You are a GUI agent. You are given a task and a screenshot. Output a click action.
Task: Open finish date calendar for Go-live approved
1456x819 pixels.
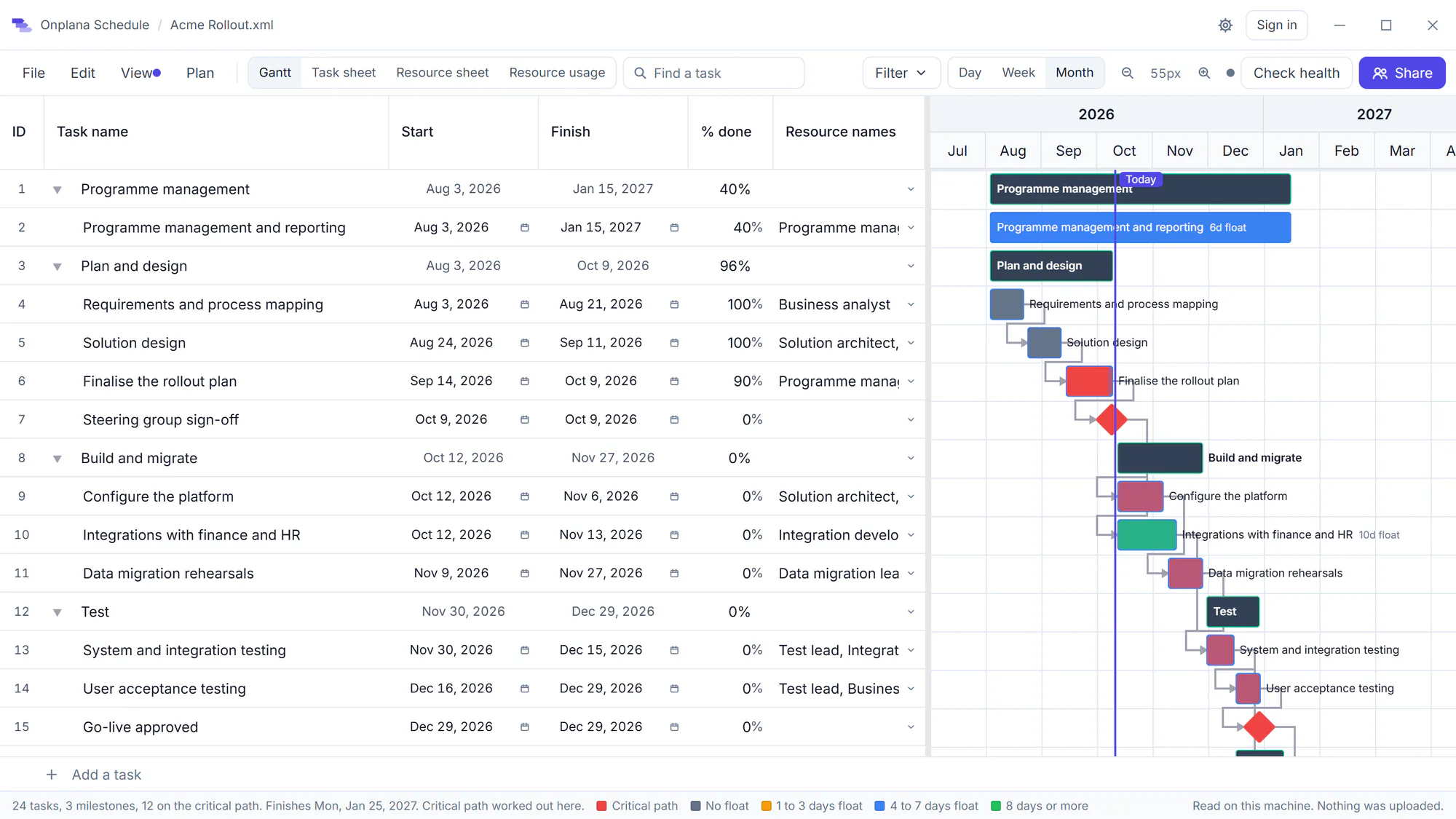click(x=674, y=727)
